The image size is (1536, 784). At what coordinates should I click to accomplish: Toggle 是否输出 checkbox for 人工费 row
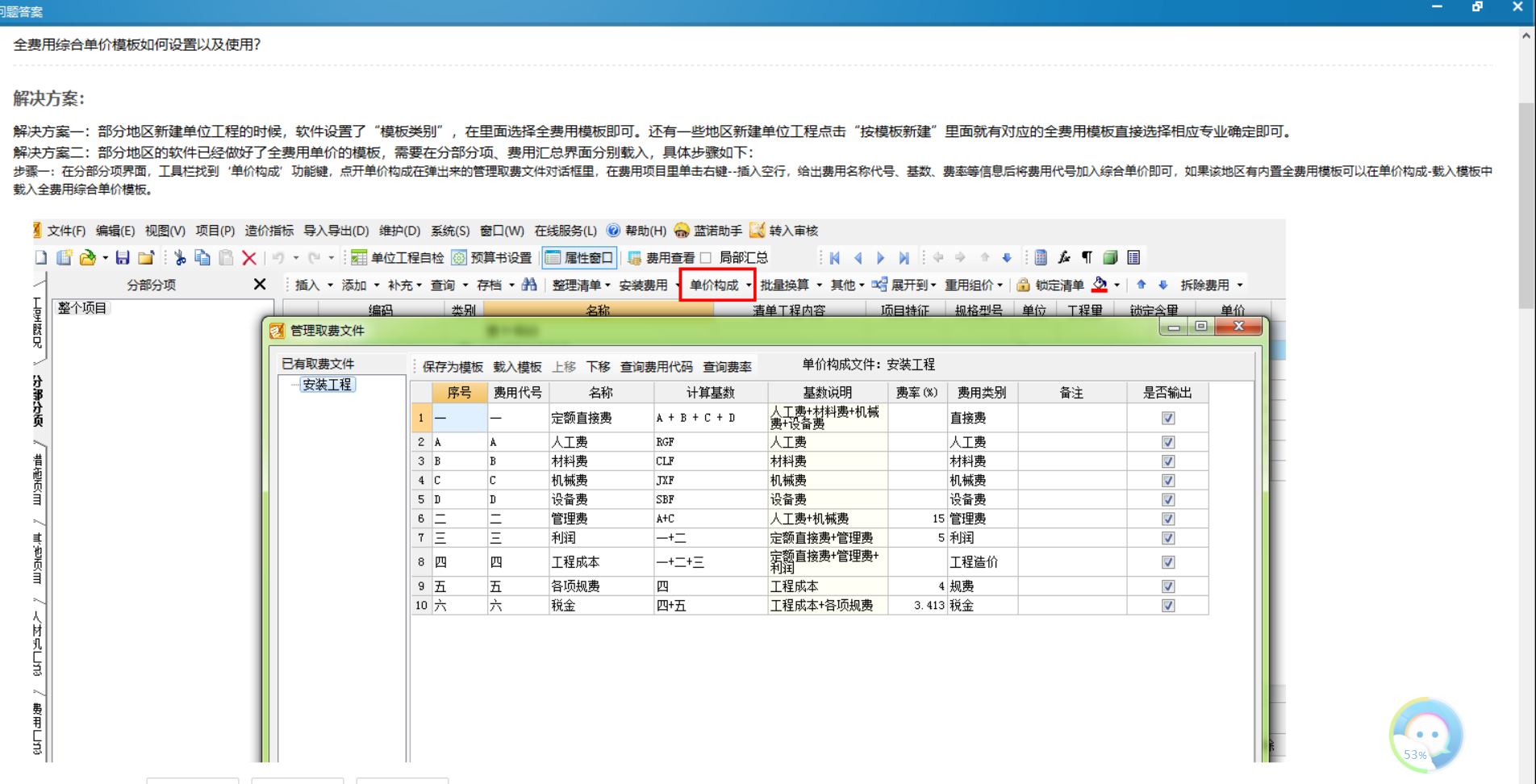1167,442
